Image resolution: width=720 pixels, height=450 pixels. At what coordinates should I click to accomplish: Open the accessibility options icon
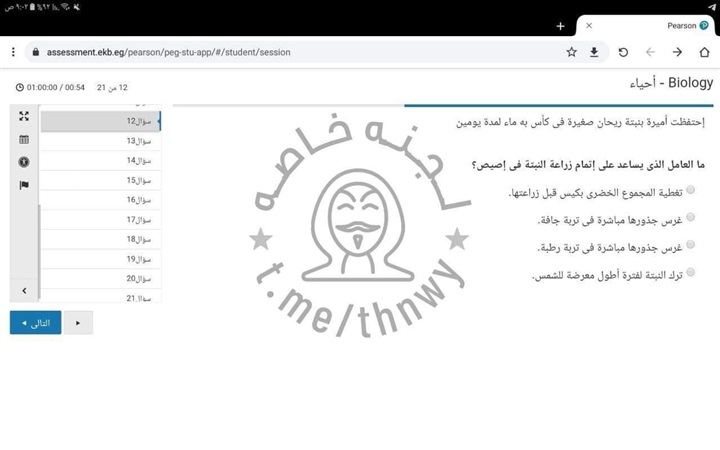pos(24,162)
